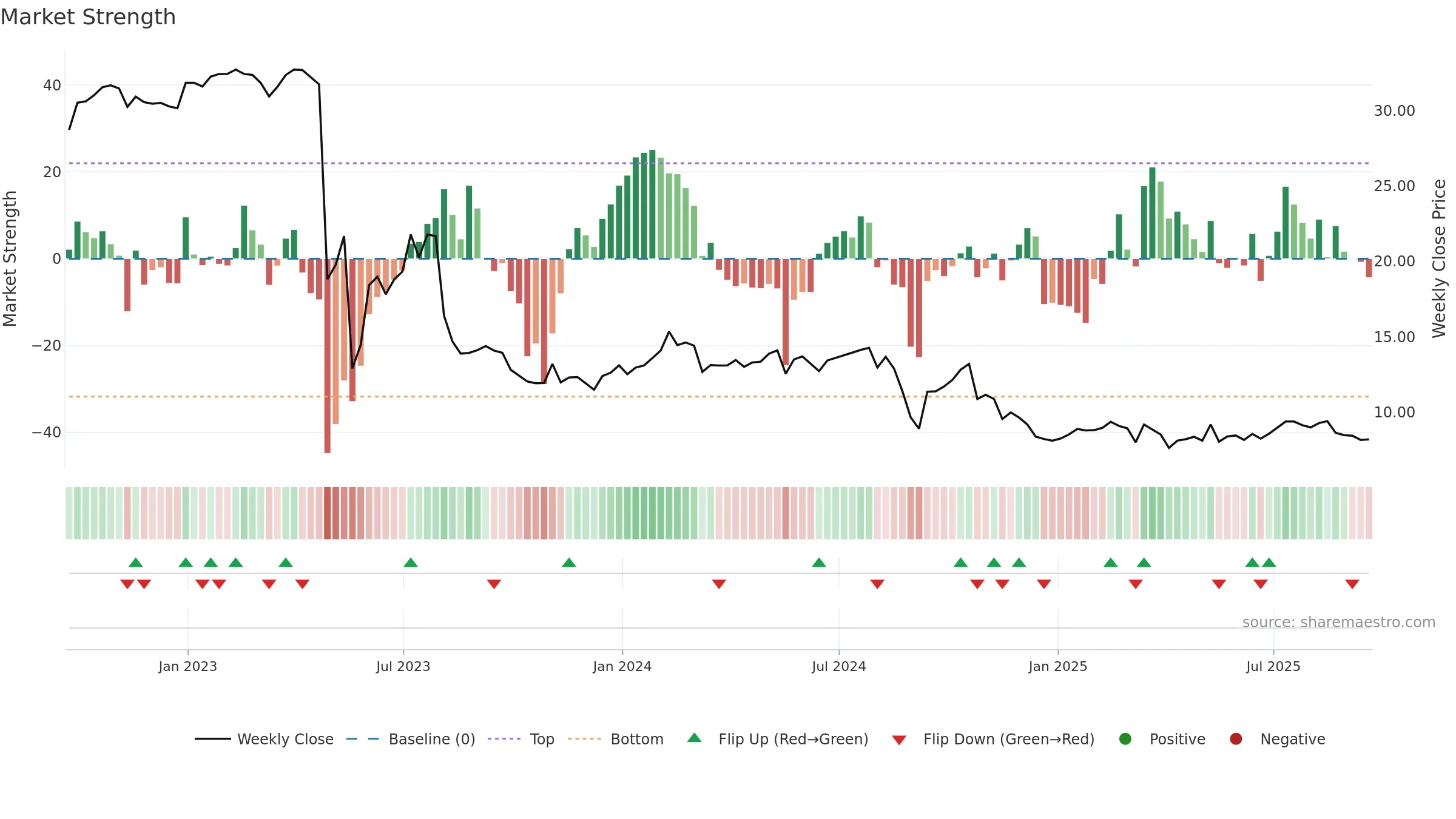Click the Weekly Close legend entry

[264, 739]
